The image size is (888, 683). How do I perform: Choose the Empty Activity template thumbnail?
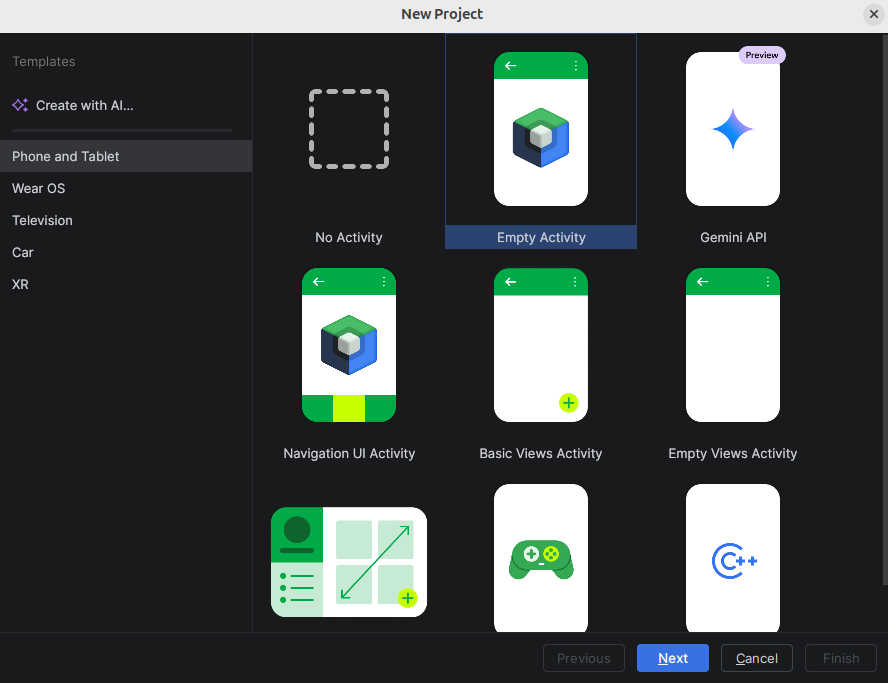(541, 129)
